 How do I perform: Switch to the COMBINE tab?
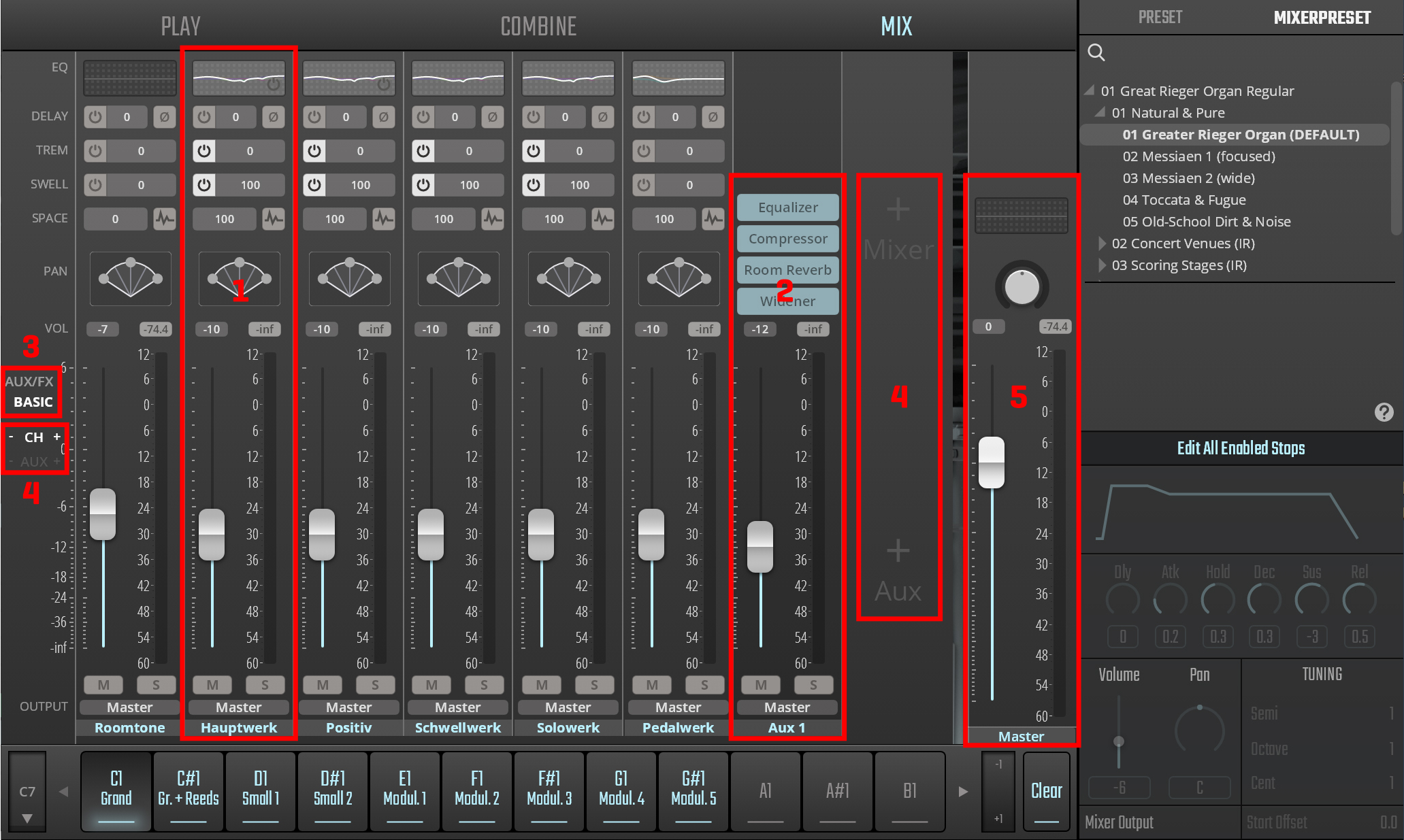[x=538, y=27]
